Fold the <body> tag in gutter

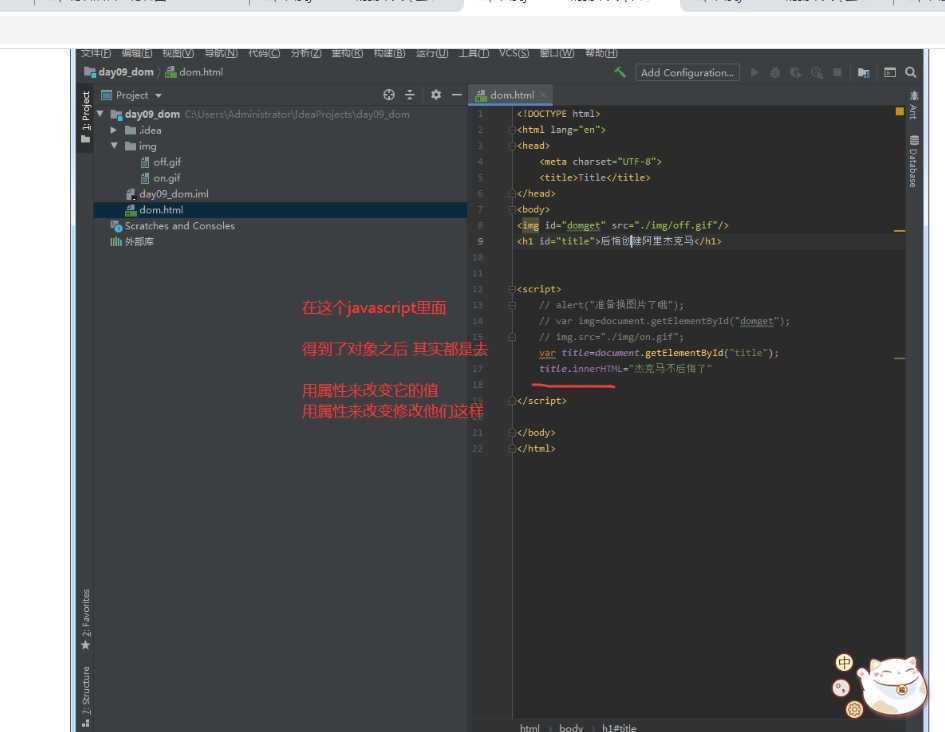pos(513,210)
